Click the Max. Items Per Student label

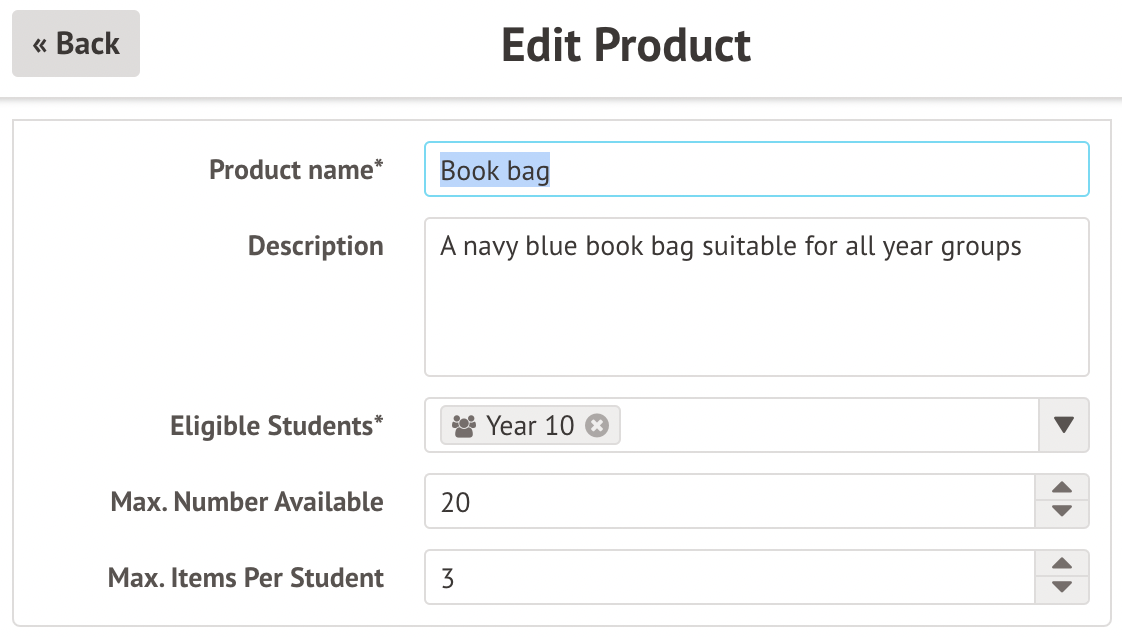pos(246,577)
